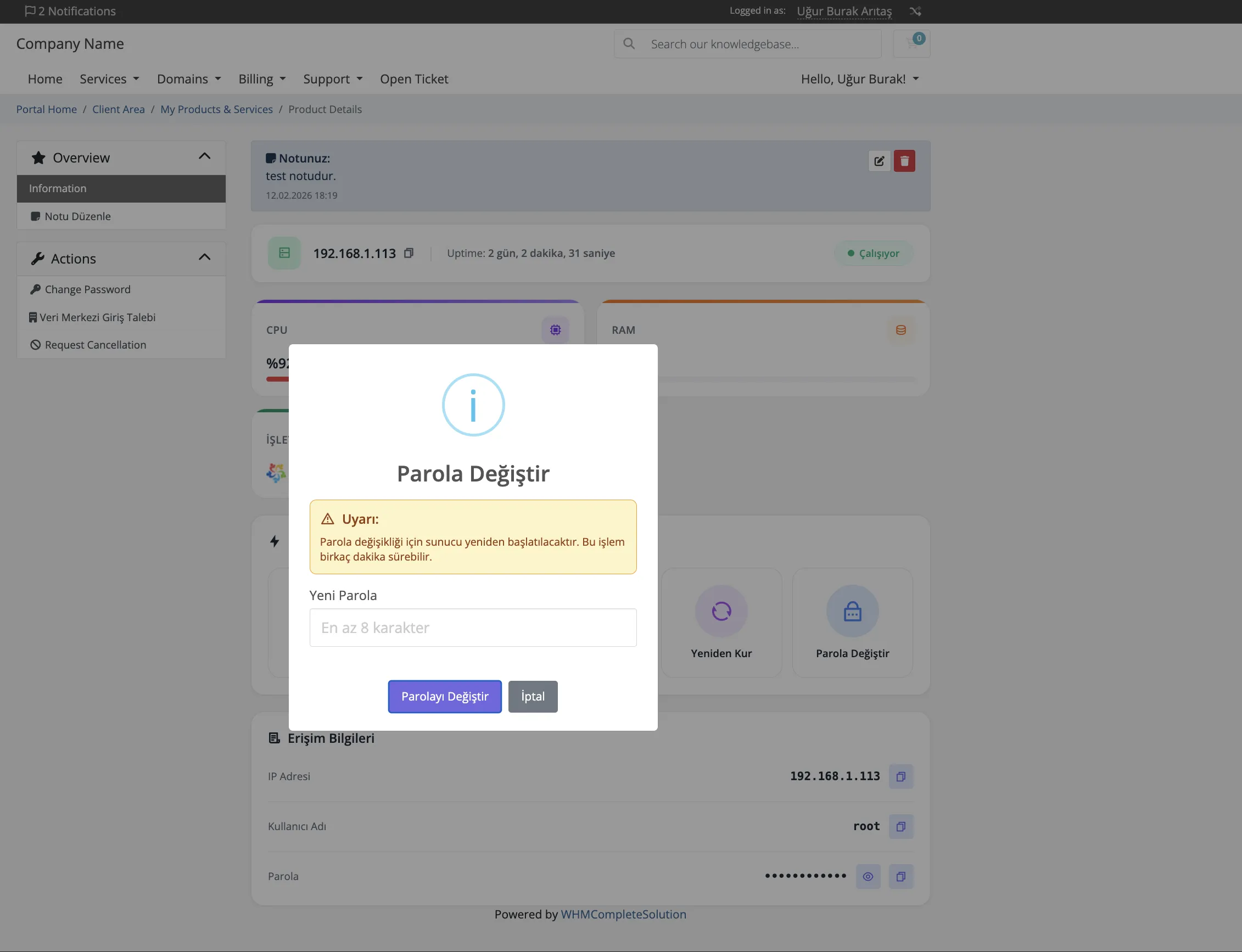1242x952 pixels.
Task: Open the Client Area breadcrumb link
Action: (119, 109)
